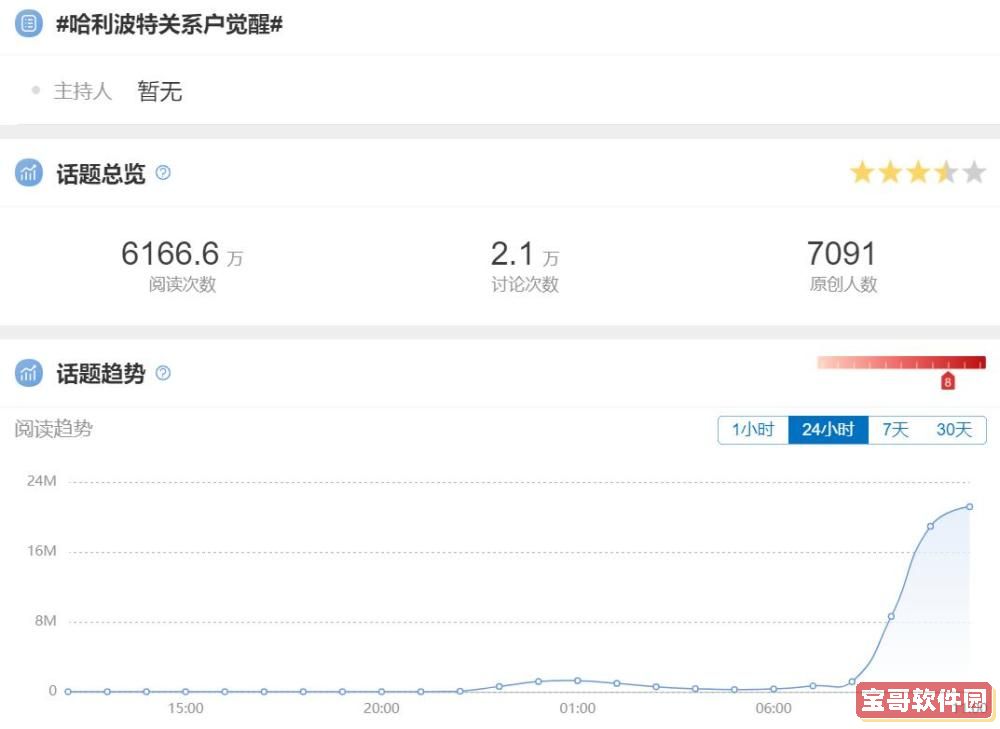Click the 06:00 x-axis label
The image size is (1000, 729).
click(x=774, y=708)
